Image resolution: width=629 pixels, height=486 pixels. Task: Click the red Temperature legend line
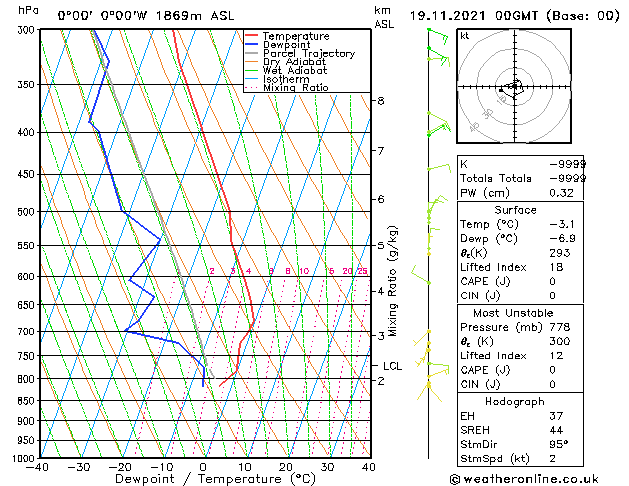(x=252, y=36)
